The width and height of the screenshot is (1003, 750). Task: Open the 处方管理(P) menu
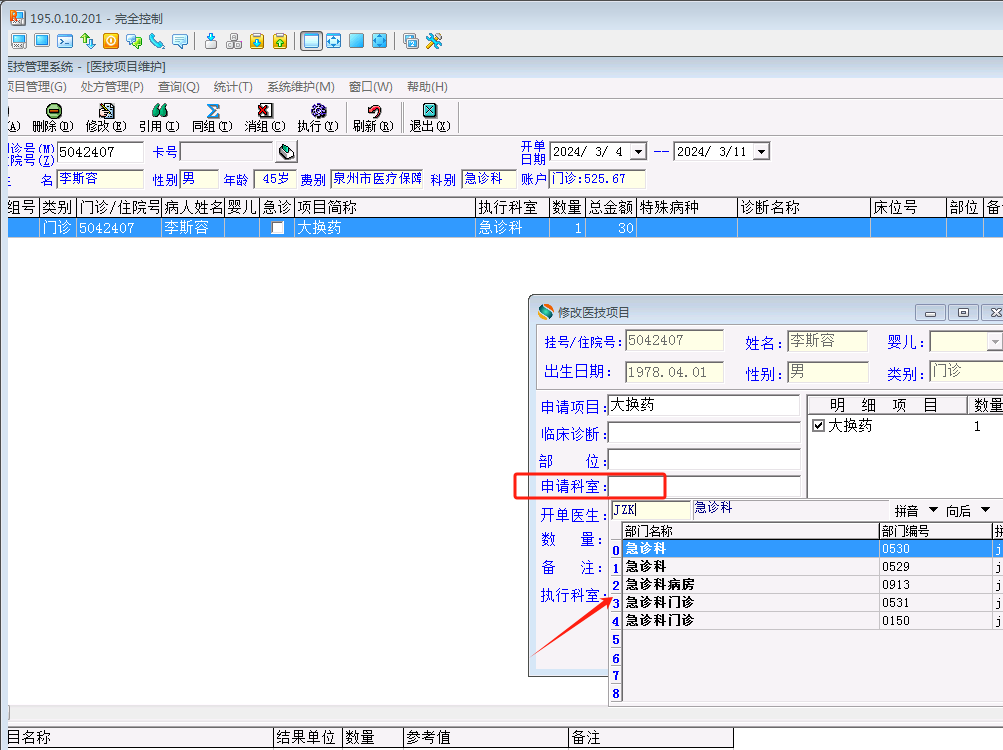(x=112, y=86)
